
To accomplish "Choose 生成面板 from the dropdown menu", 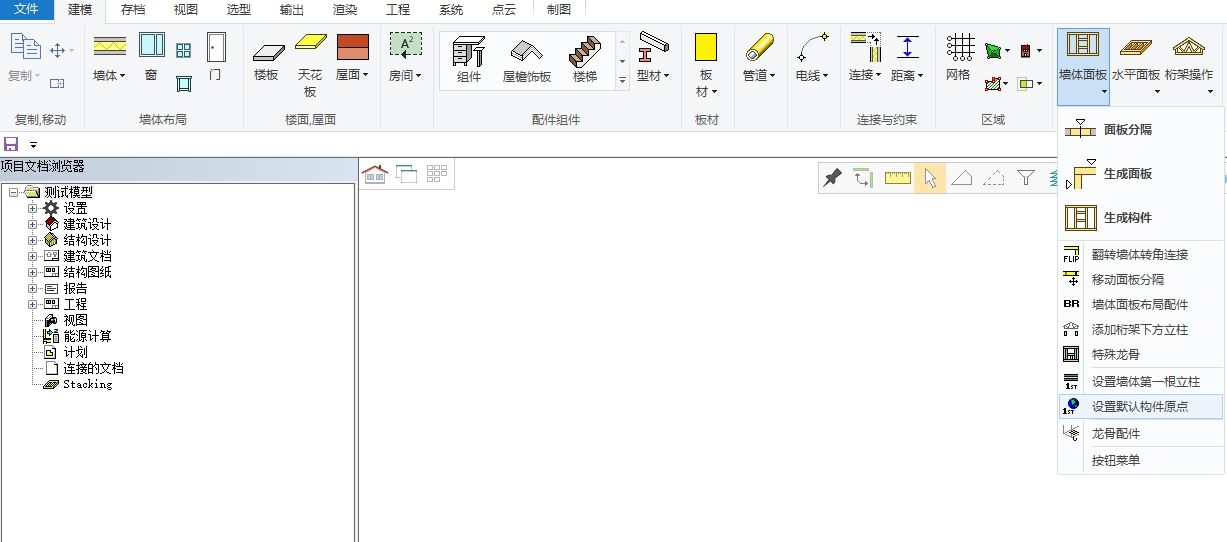I will pos(1141,173).
